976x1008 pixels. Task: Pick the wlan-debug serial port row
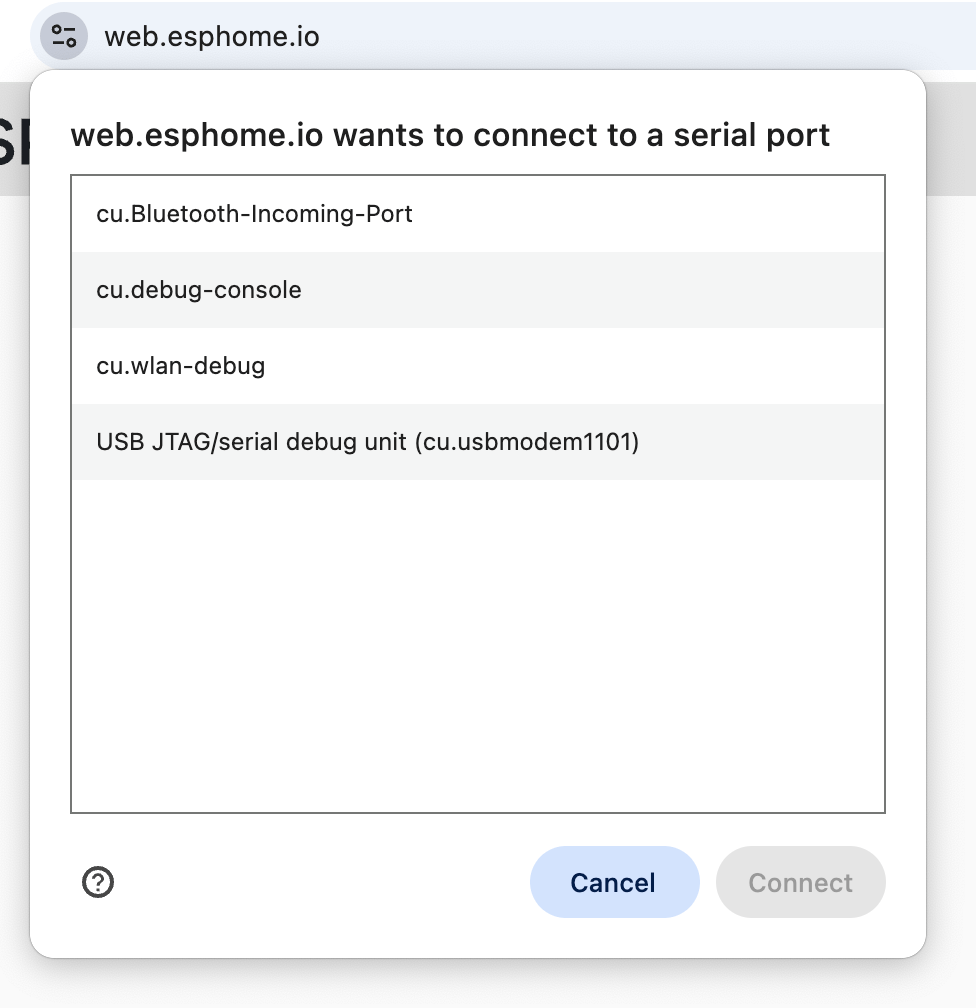(x=478, y=366)
